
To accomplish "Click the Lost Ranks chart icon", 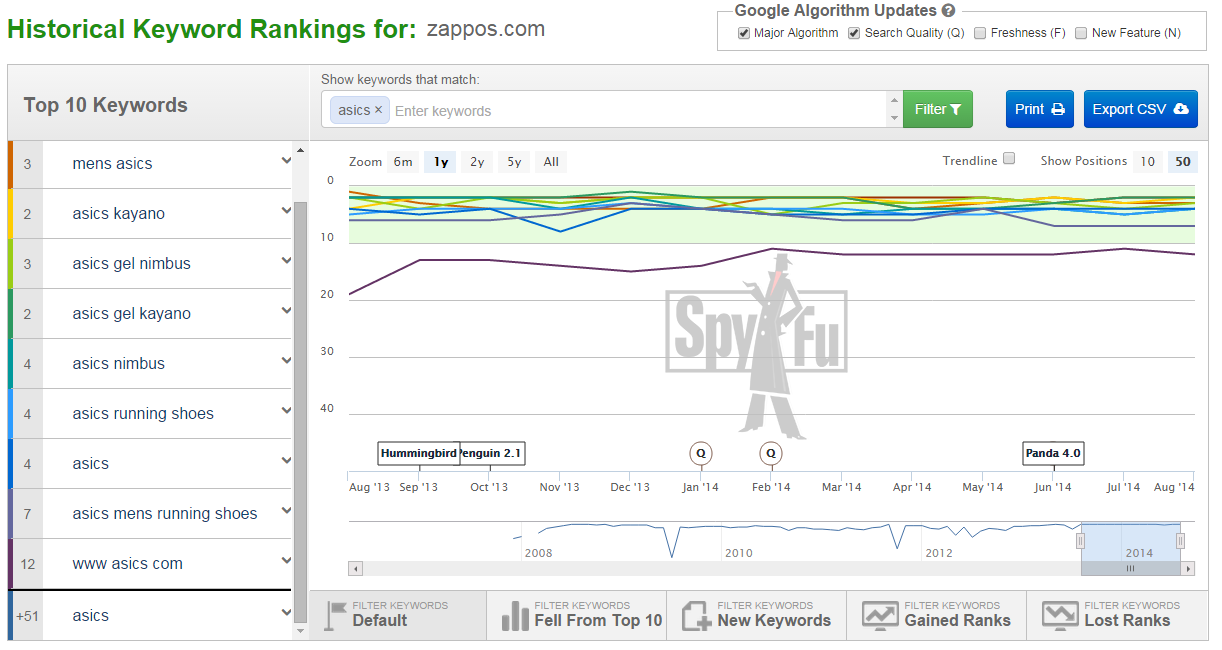I will (x=1059, y=615).
